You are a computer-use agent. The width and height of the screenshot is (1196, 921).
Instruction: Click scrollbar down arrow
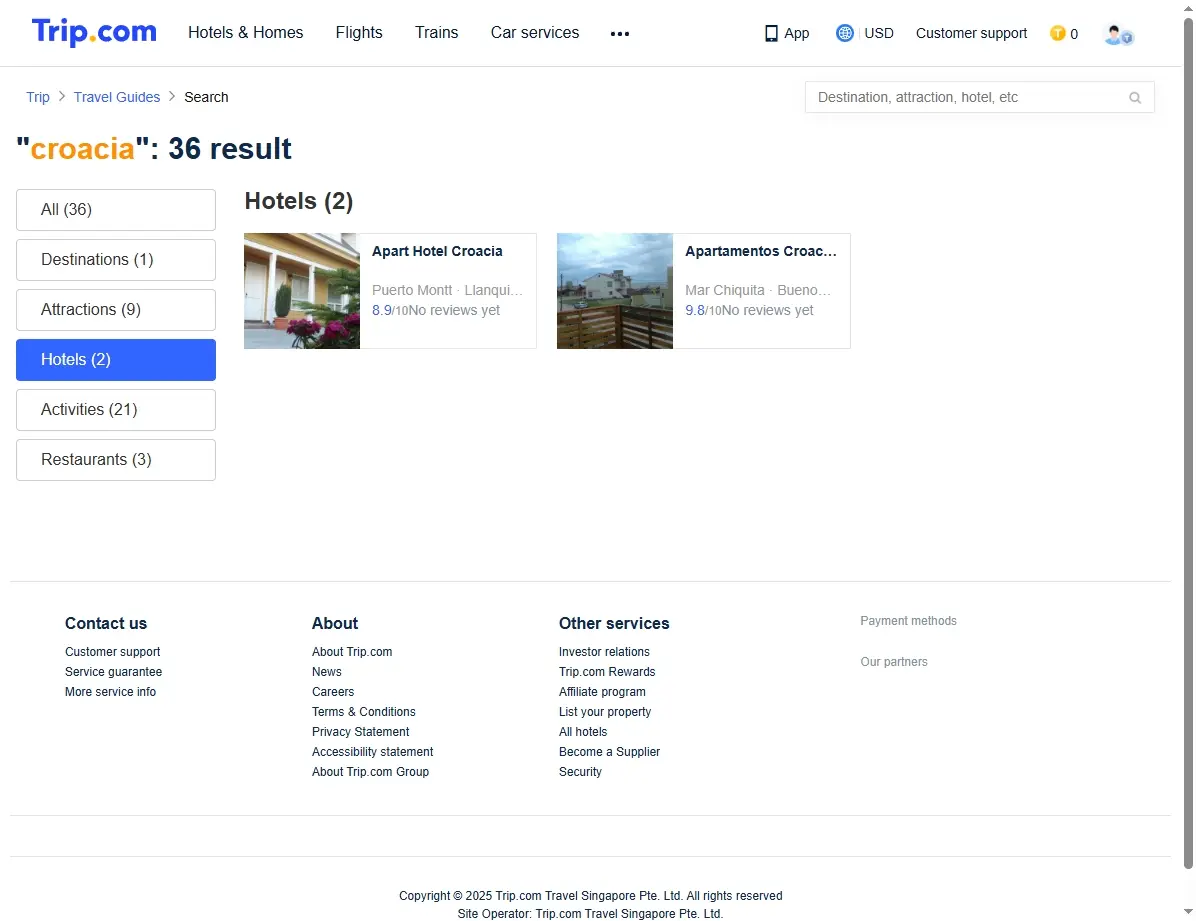click(x=1188, y=912)
